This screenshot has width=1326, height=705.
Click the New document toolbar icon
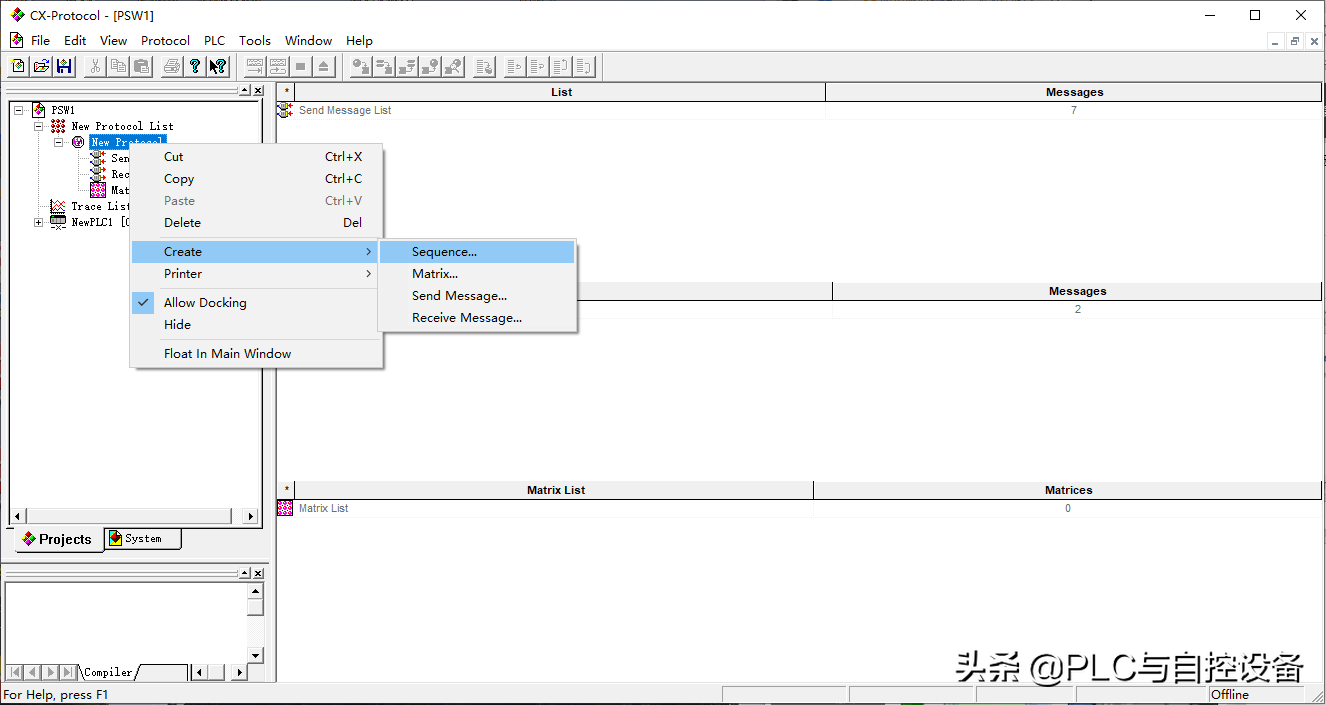pyautogui.click(x=18, y=67)
